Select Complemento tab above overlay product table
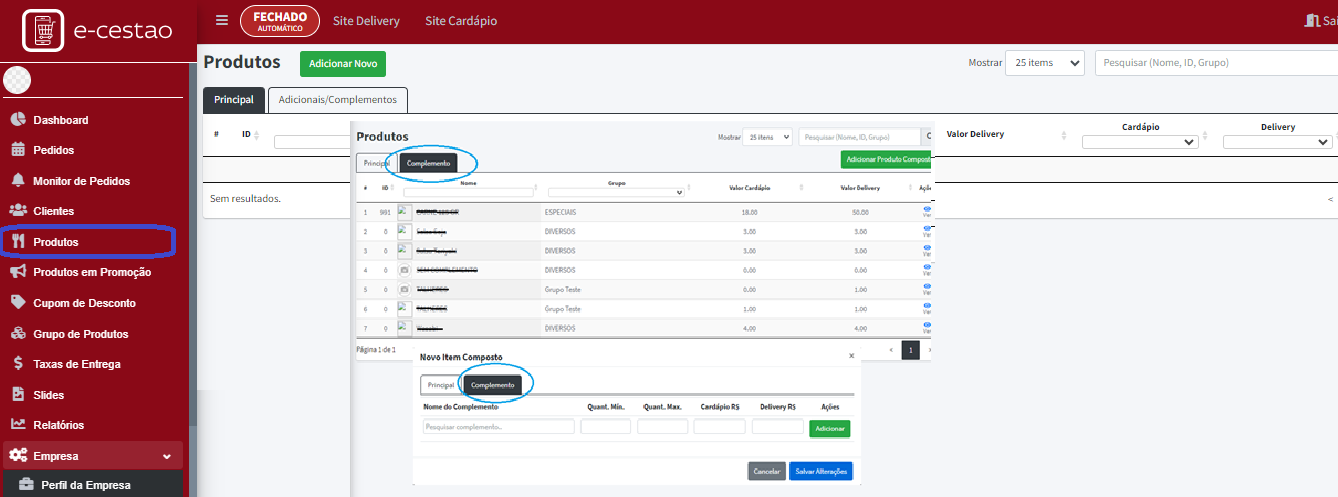The width and height of the screenshot is (1338, 497). coord(428,163)
